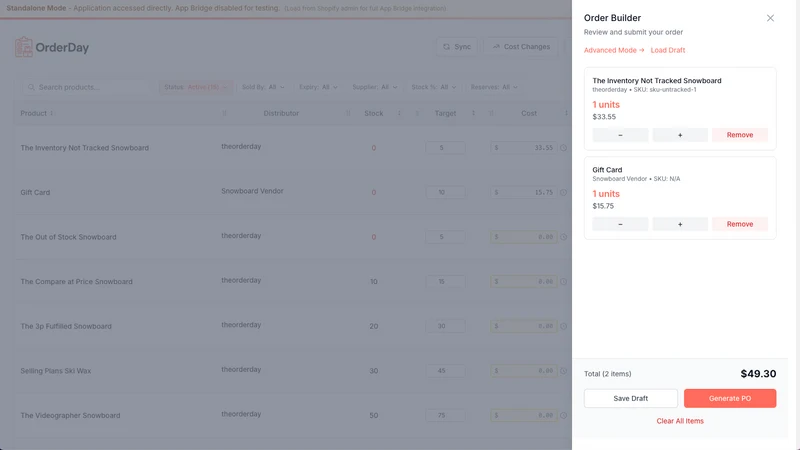Open the Expiry filter dropdown
Image resolution: width=800 pixels, height=450 pixels.
click(x=318, y=87)
